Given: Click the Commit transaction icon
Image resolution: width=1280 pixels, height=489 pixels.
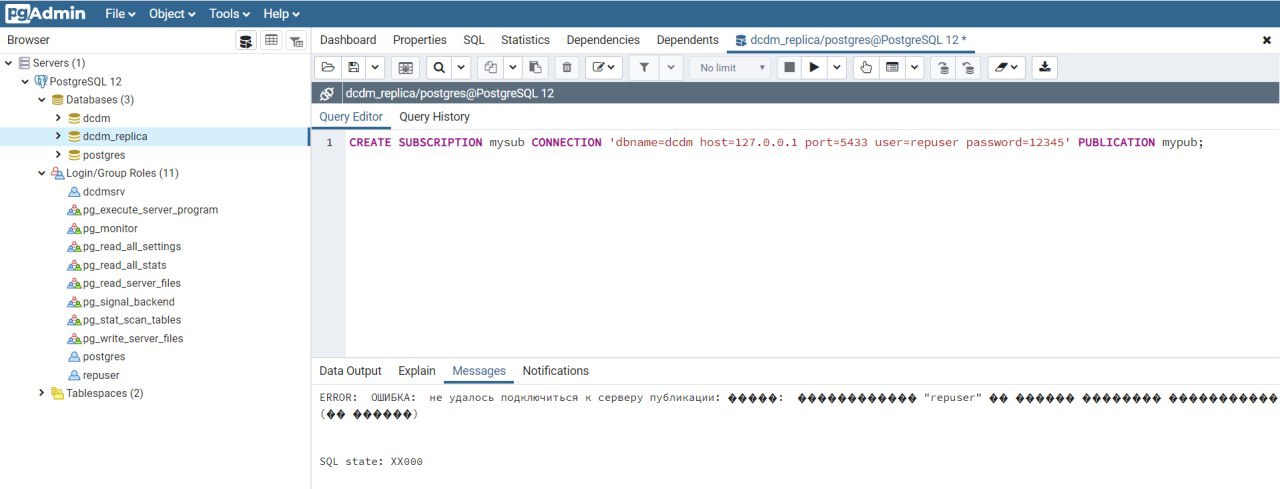Looking at the screenshot, I should (942, 67).
